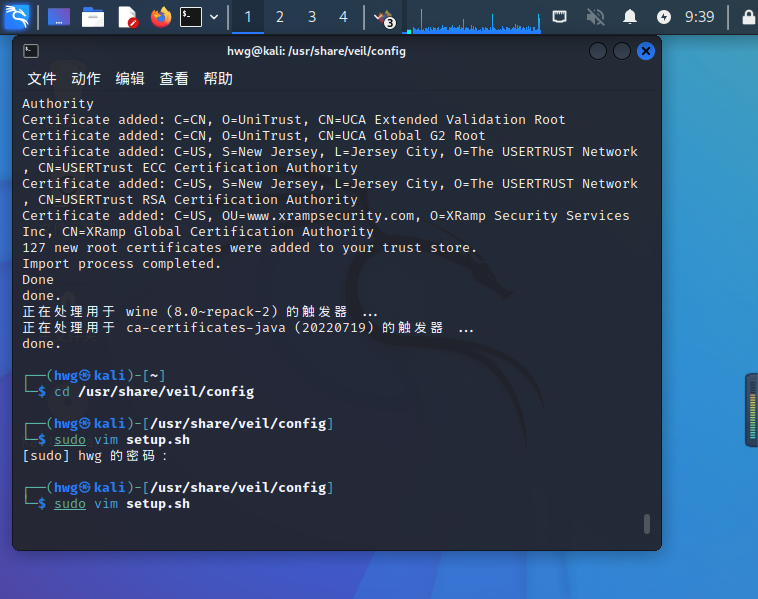Switch to workspace 1

(x=248, y=17)
